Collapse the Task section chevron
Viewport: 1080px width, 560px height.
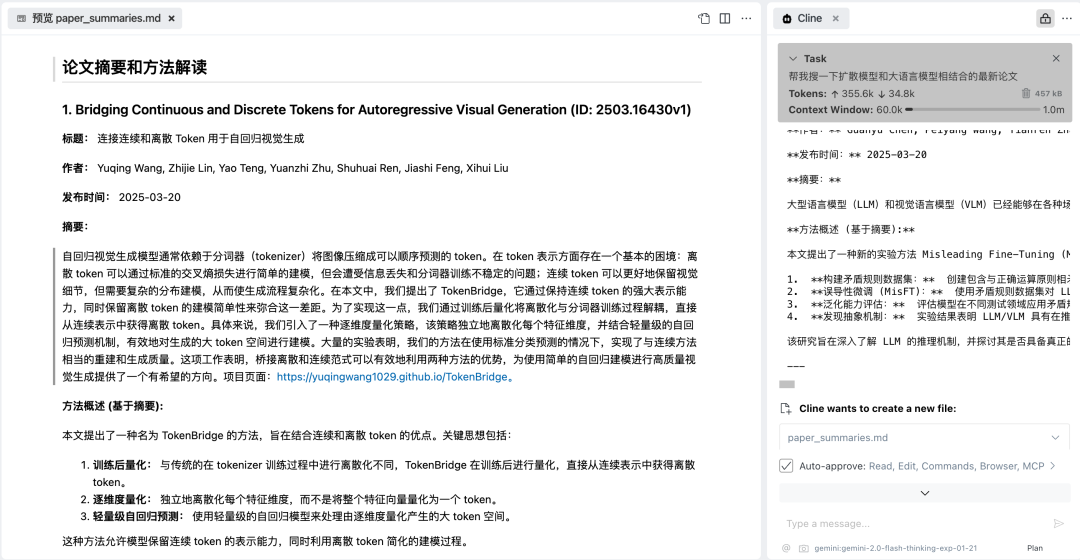click(x=793, y=59)
